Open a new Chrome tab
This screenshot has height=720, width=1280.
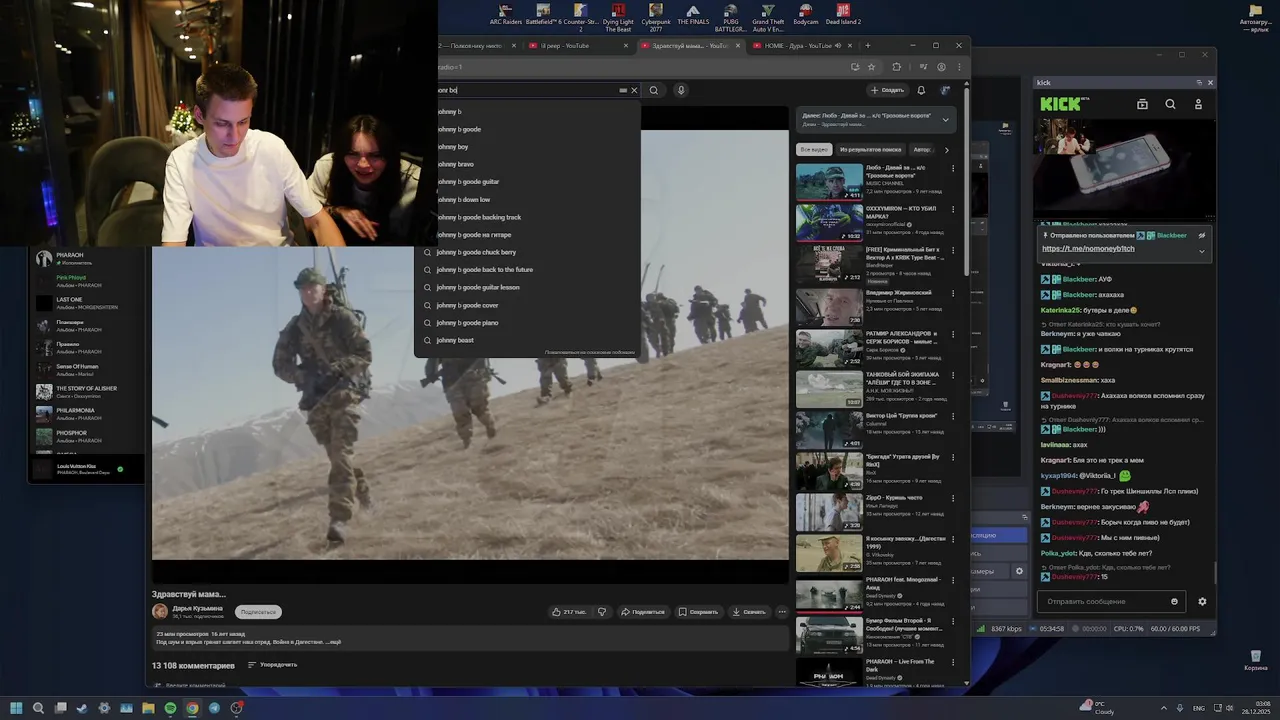pos(867,45)
